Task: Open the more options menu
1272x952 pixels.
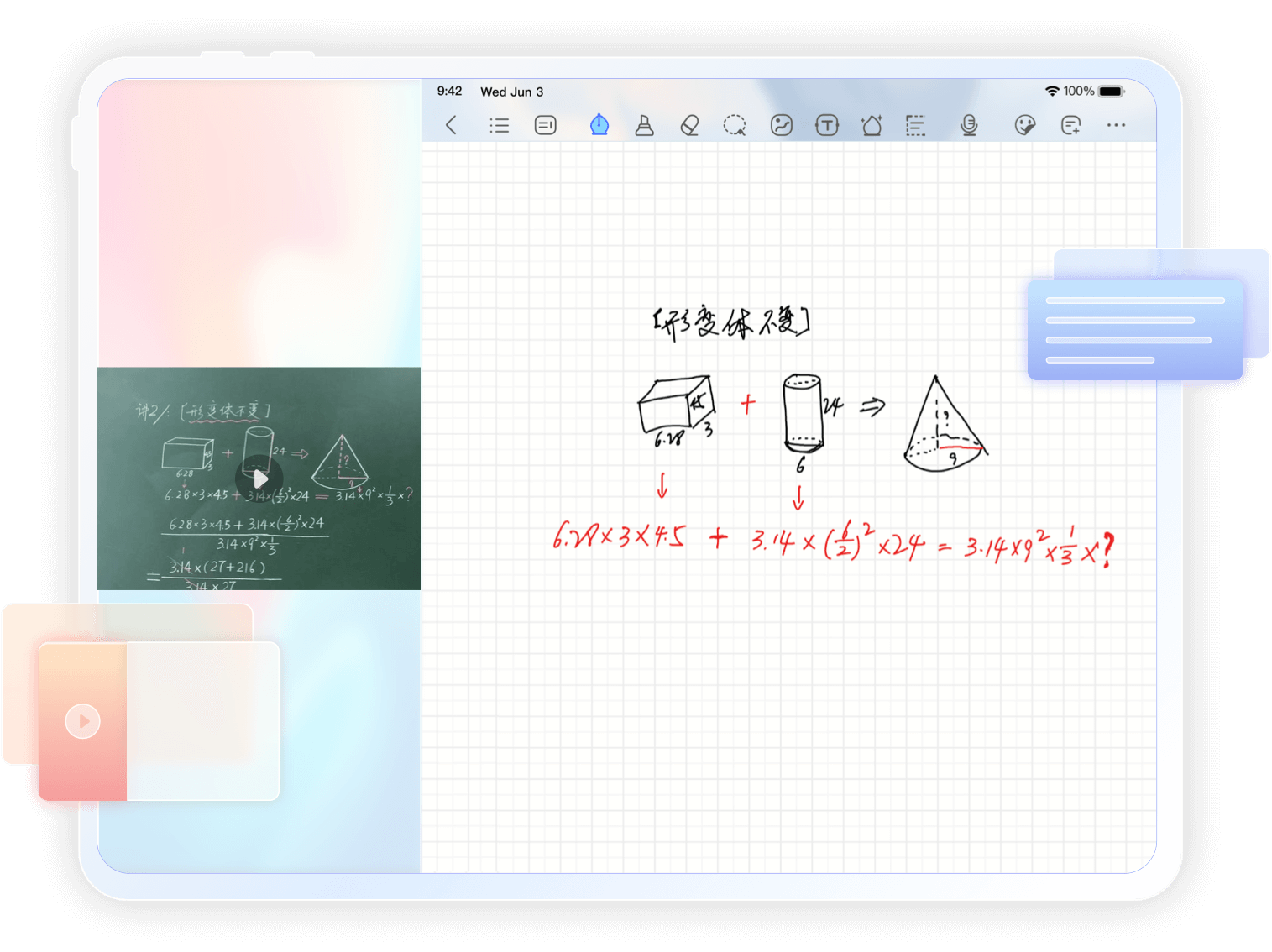Action: click(x=1116, y=125)
